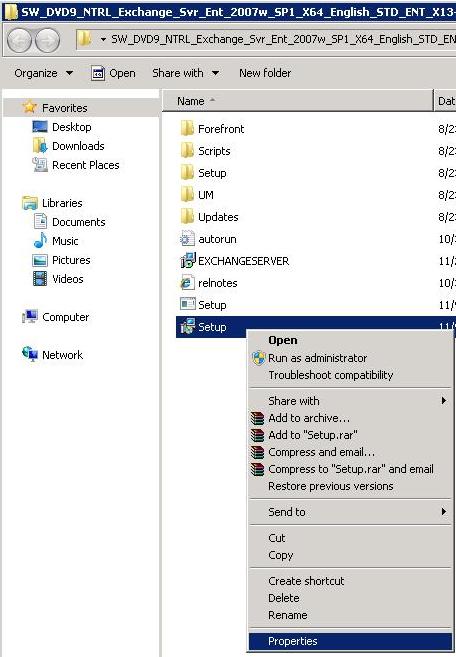Click the Updates folder icon
Viewport: 456px width, 657px height.
pos(187,217)
